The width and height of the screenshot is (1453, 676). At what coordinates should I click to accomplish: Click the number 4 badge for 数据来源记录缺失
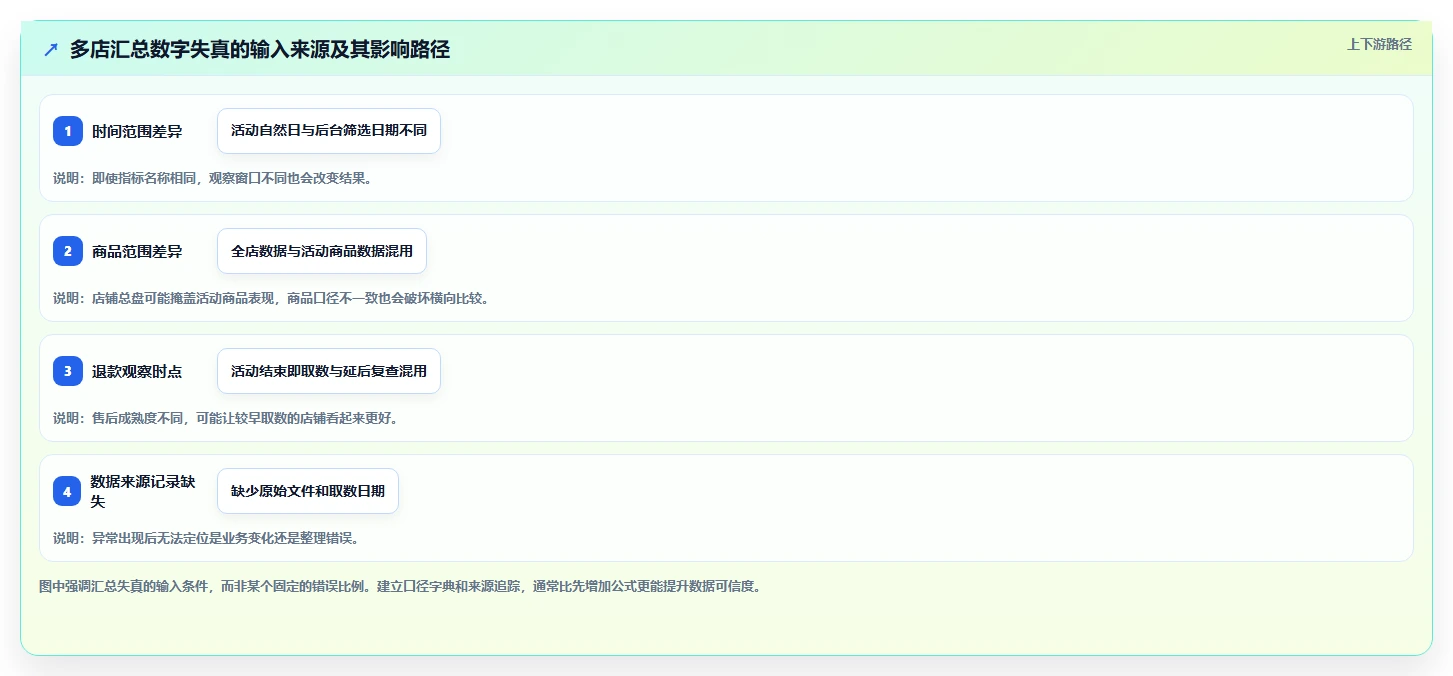tap(68, 491)
